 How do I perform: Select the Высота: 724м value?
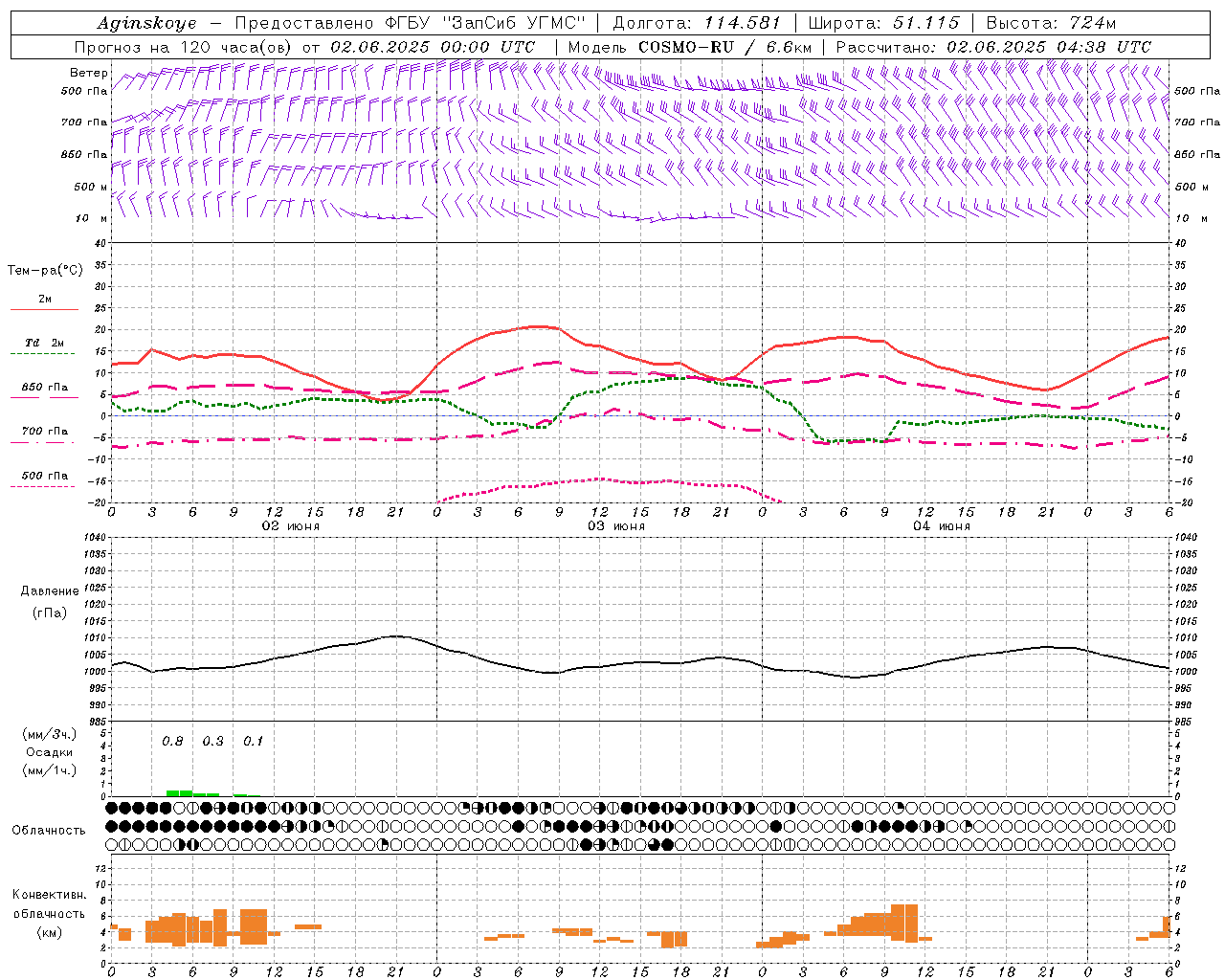coord(1051,23)
